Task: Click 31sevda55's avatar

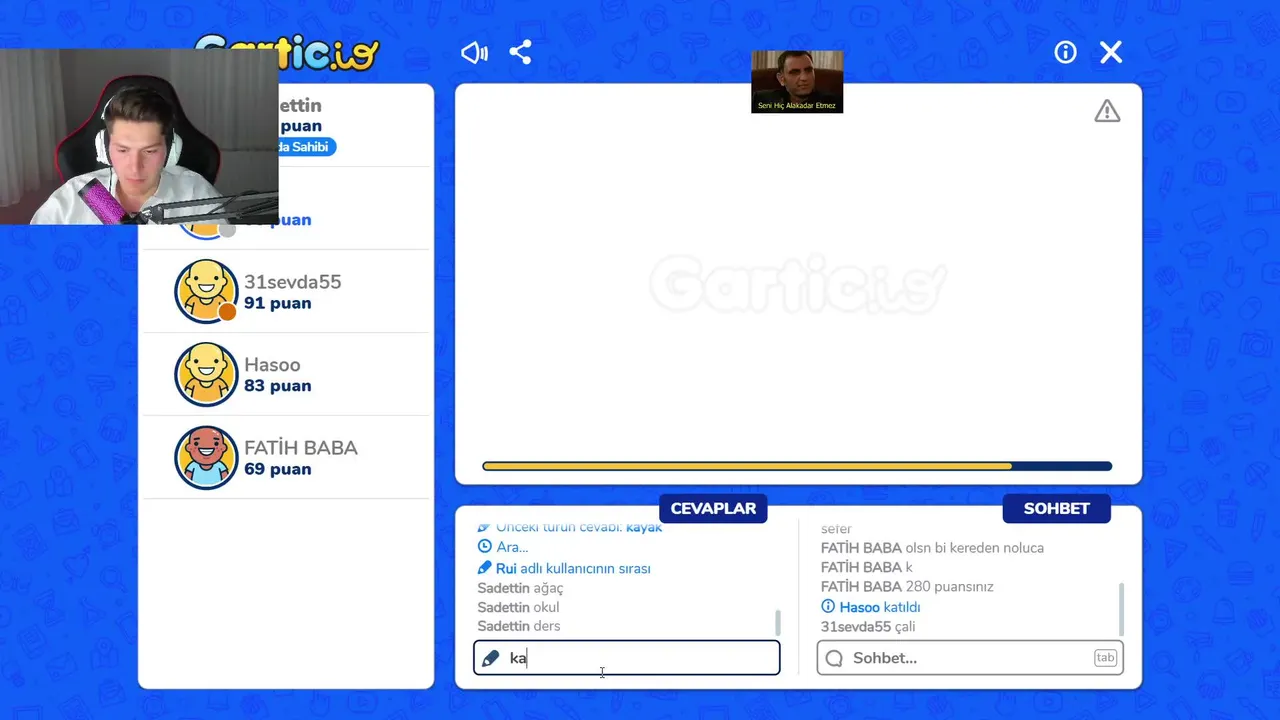Action: coord(206,291)
